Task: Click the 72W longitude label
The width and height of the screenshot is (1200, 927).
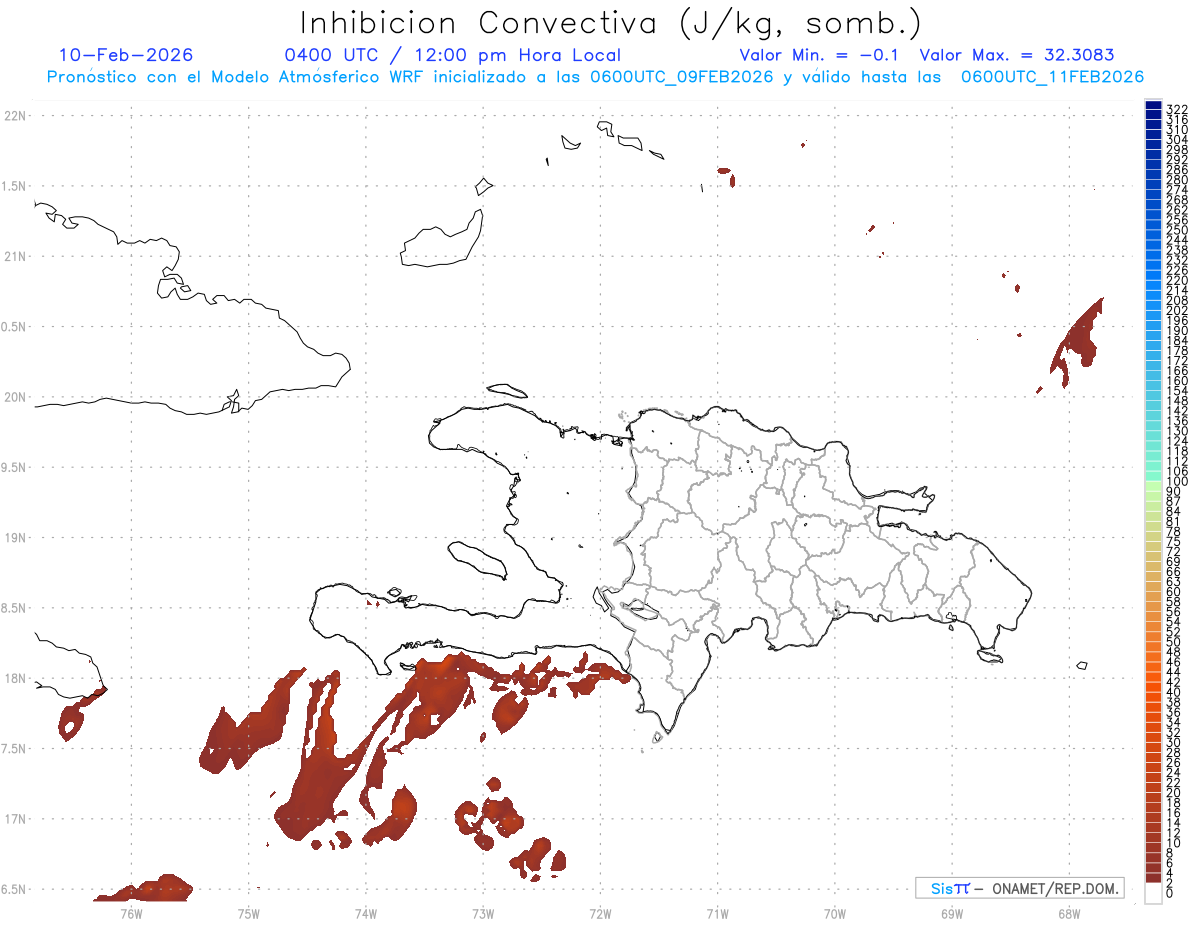Action: [600, 913]
